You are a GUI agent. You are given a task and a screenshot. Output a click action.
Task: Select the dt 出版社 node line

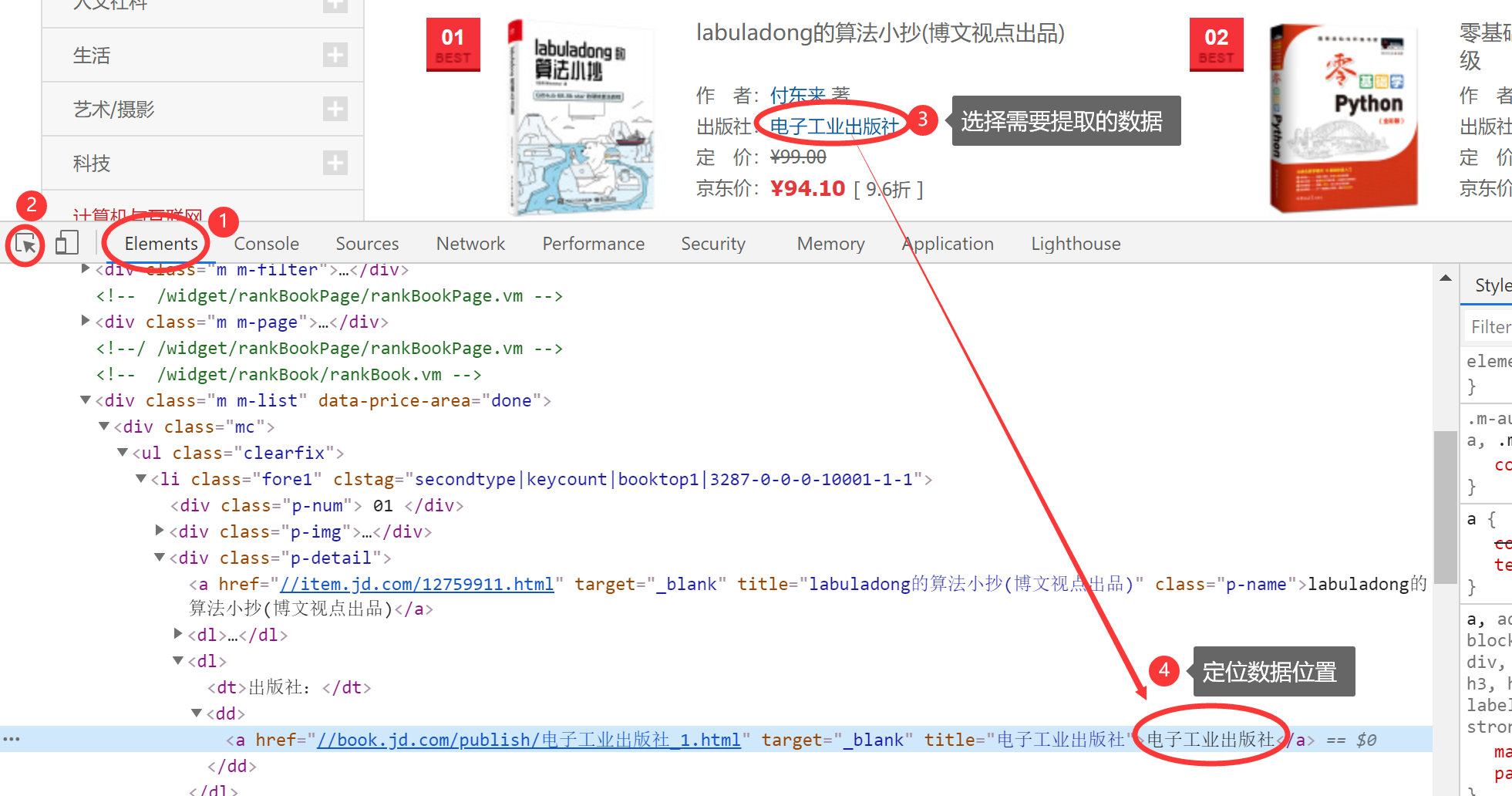289,687
